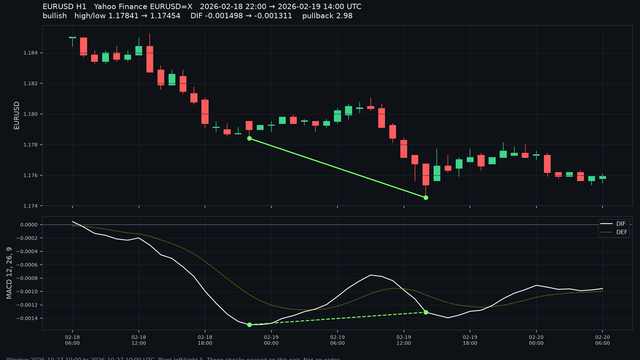Click the 1.180 price axis tick
This screenshot has height=360, width=640.
(31, 114)
